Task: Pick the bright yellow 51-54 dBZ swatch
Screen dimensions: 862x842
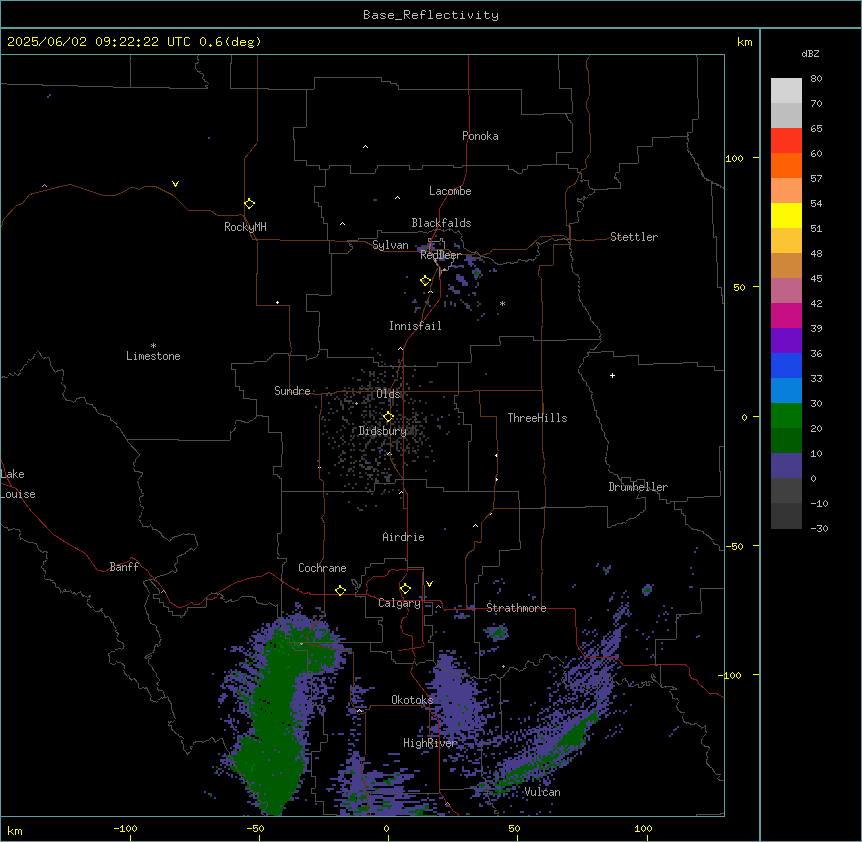Action: pyautogui.click(x=786, y=215)
